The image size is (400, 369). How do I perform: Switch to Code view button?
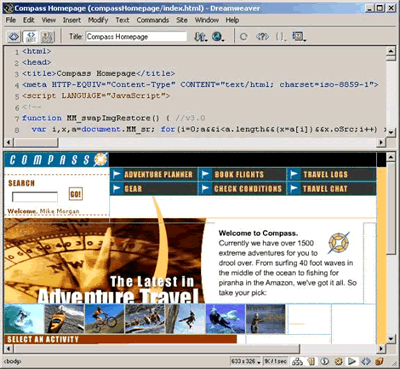(14, 36)
